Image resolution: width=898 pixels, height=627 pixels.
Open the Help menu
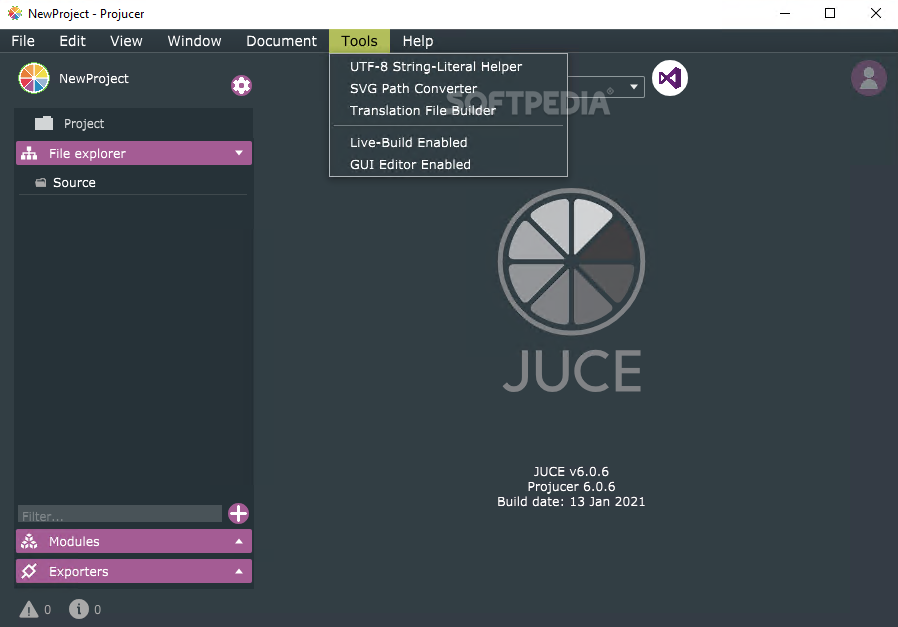point(418,41)
